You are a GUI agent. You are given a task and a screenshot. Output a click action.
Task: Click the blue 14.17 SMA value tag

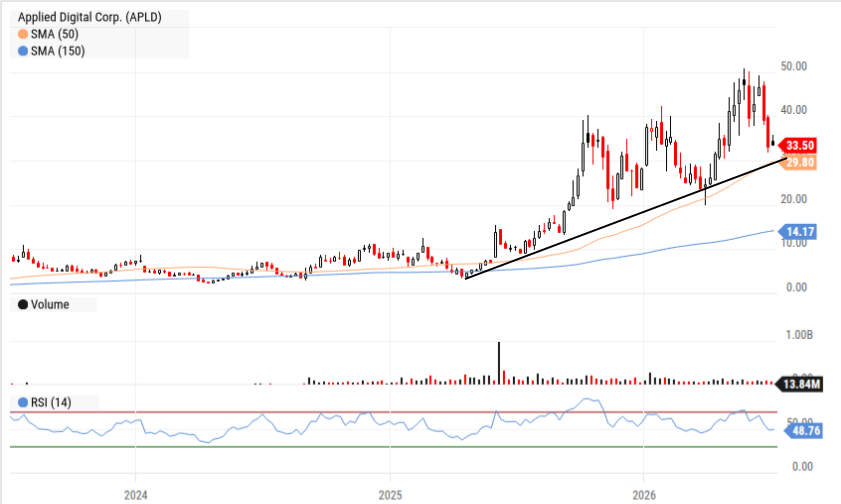(798, 232)
